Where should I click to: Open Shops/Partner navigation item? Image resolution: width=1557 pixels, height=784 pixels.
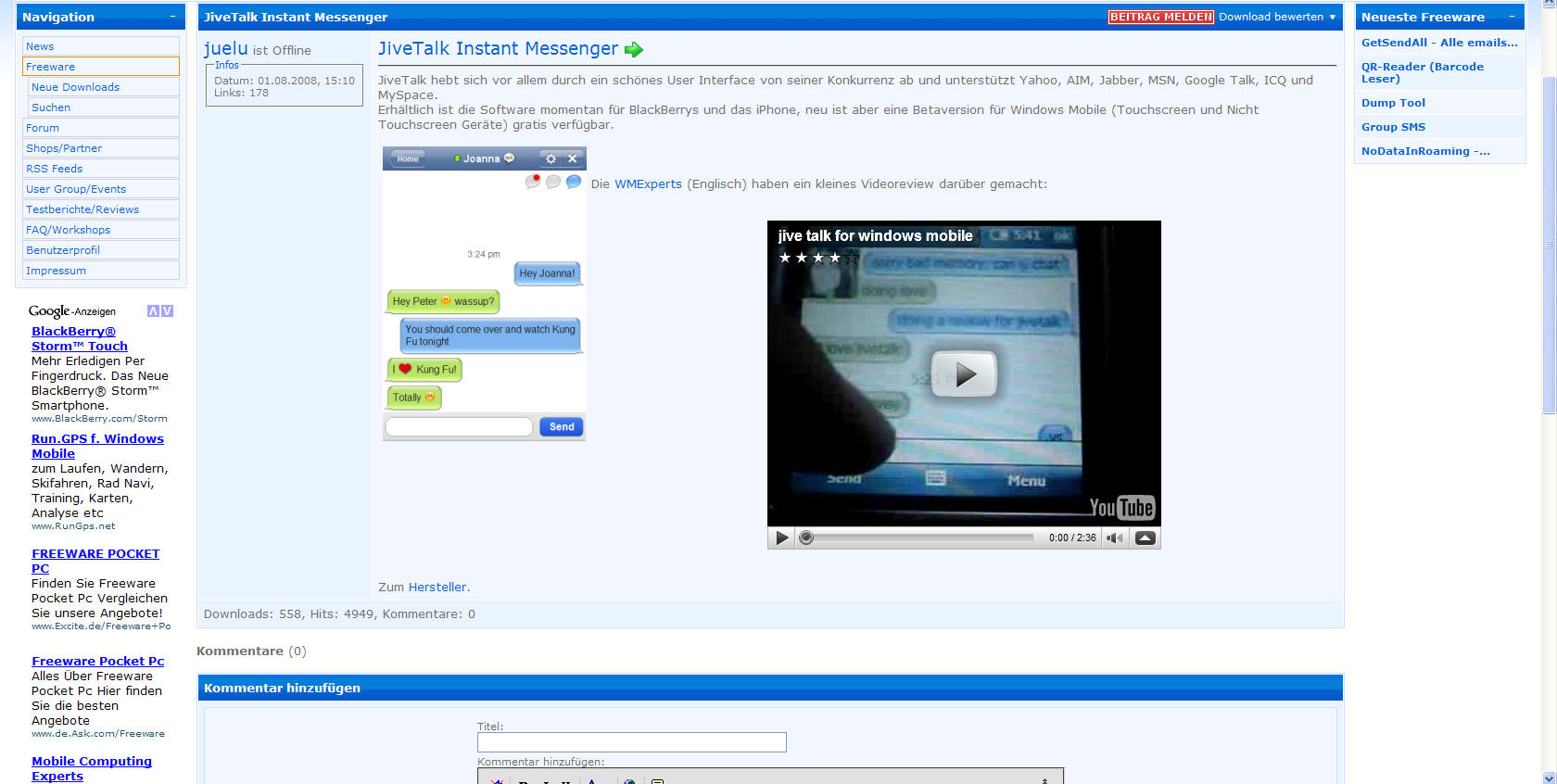(x=101, y=148)
